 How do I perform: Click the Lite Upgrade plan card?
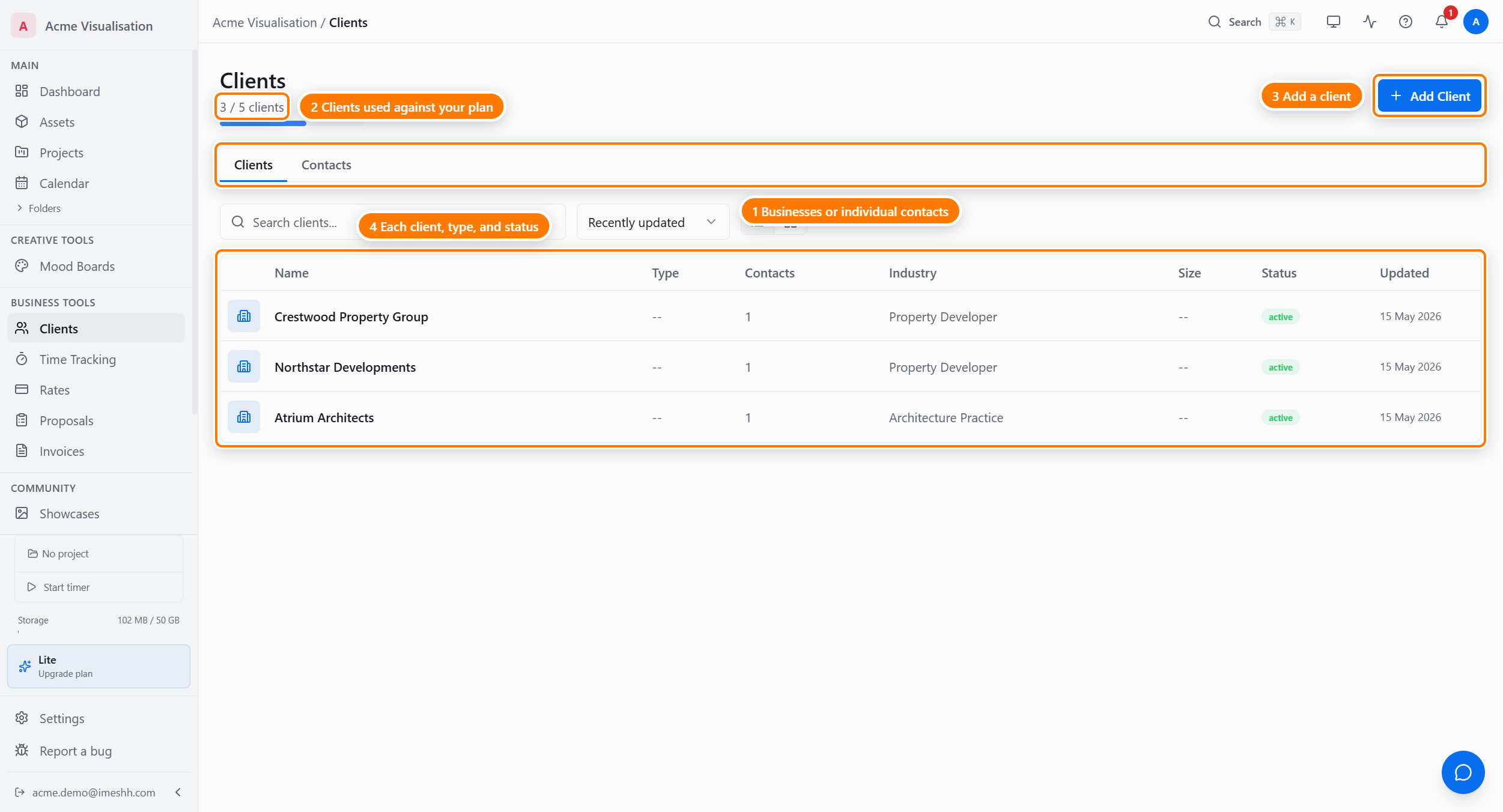pyautogui.click(x=99, y=666)
